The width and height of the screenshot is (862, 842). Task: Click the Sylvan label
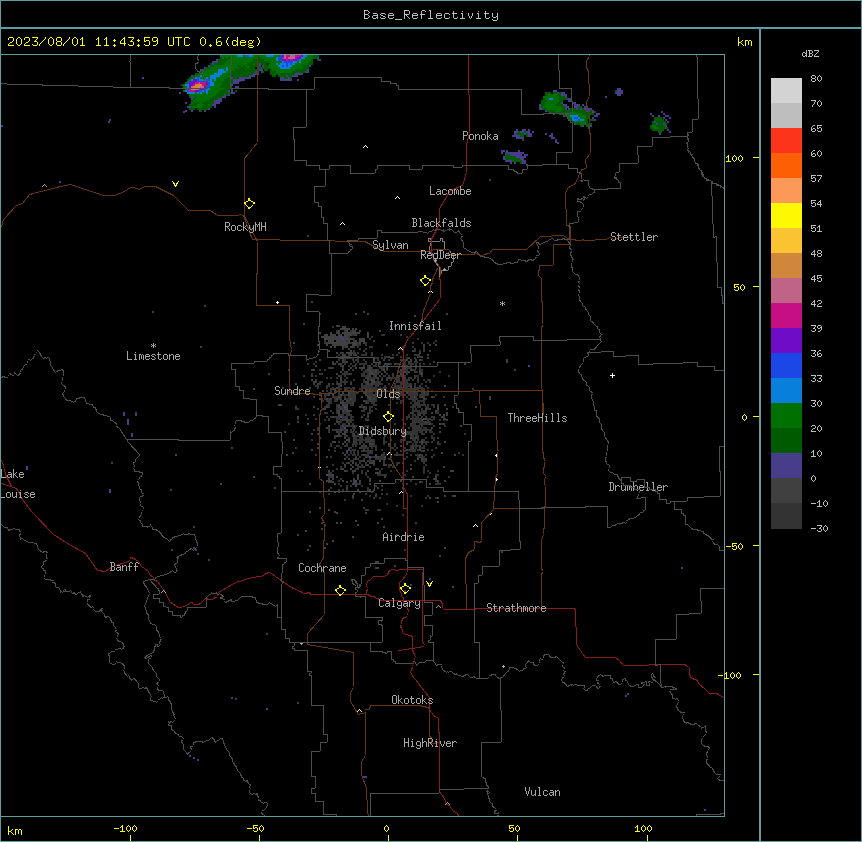390,245
